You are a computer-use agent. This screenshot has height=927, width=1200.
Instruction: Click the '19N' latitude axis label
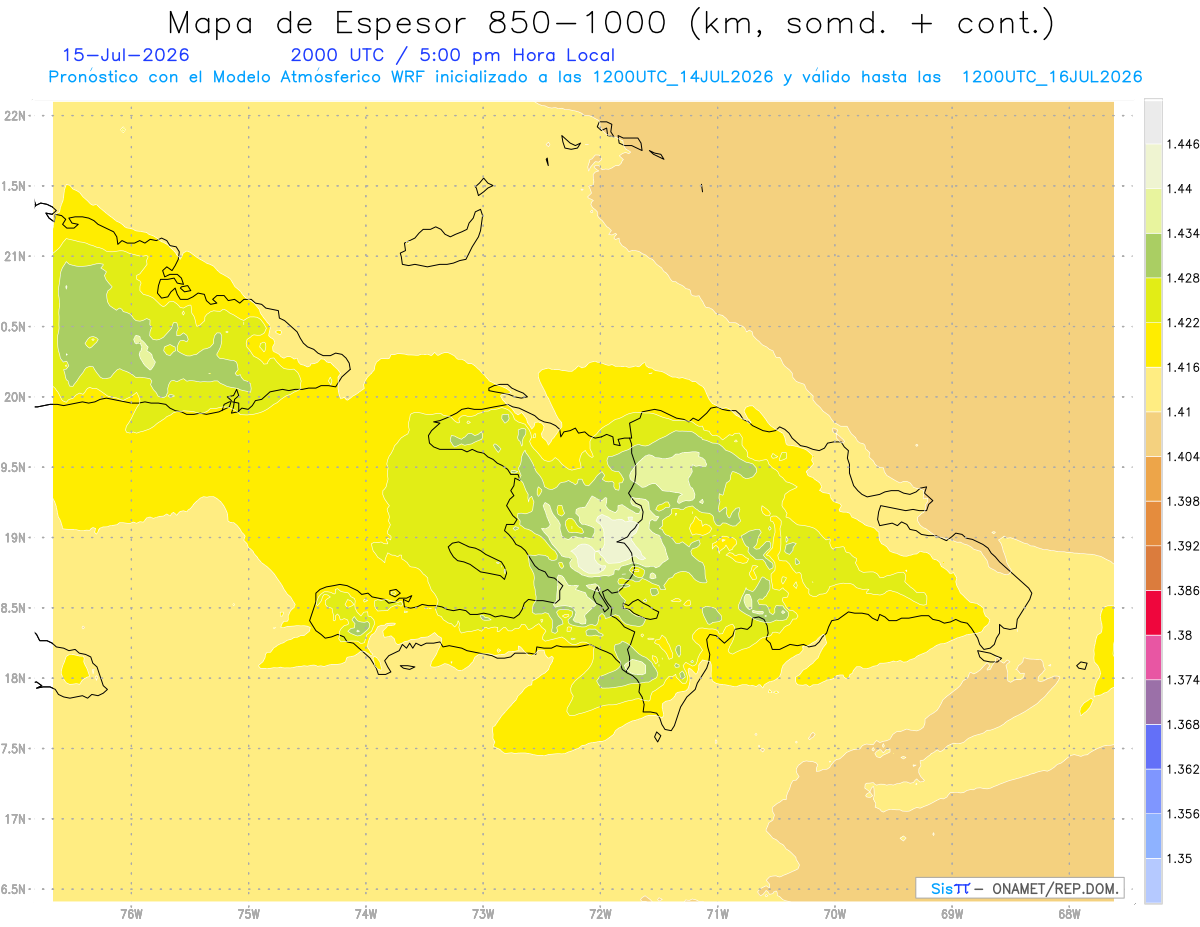(15, 538)
